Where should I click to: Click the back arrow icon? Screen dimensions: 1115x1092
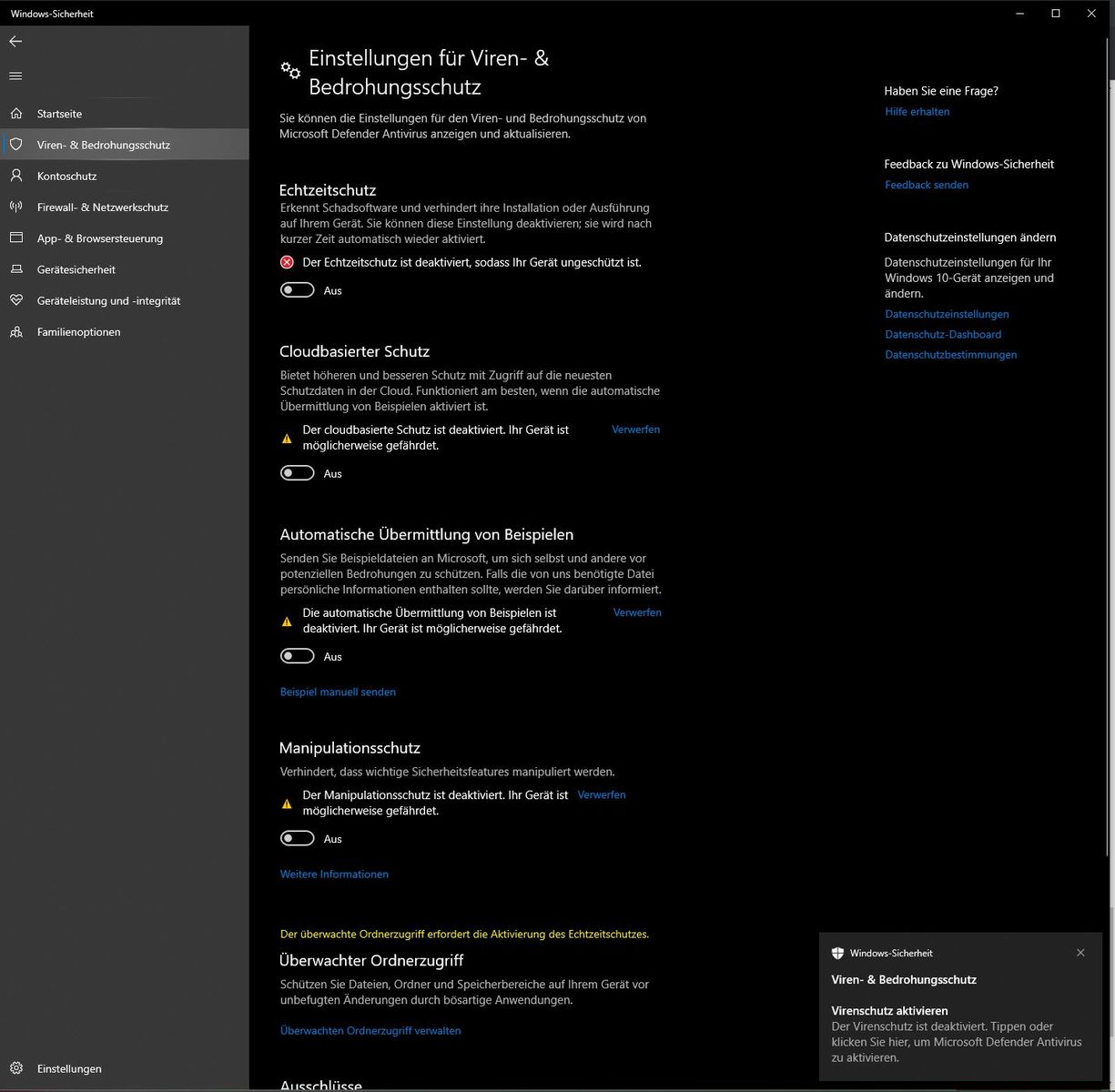(x=15, y=42)
